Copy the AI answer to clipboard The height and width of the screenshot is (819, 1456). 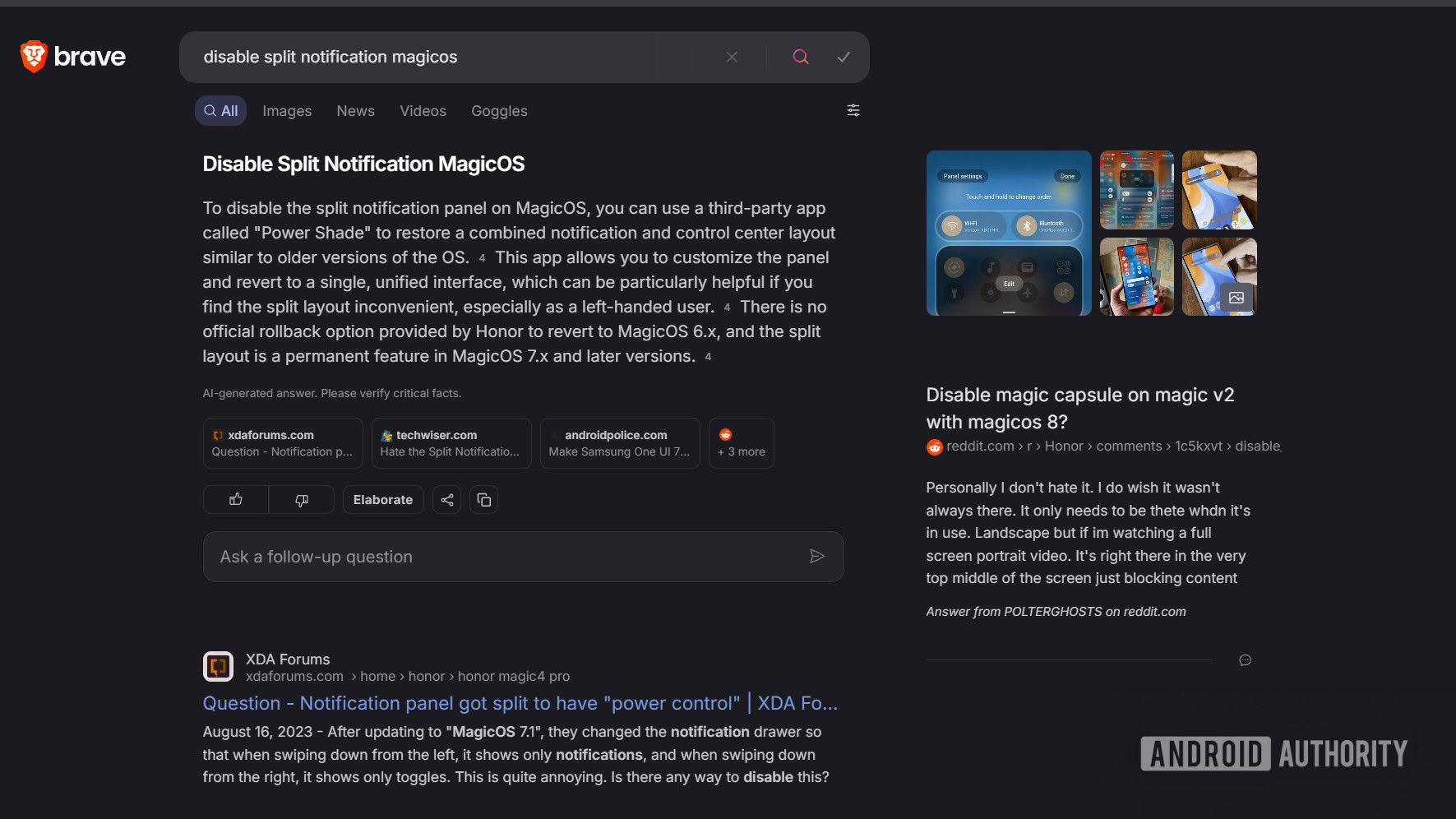tap(484, 500)
